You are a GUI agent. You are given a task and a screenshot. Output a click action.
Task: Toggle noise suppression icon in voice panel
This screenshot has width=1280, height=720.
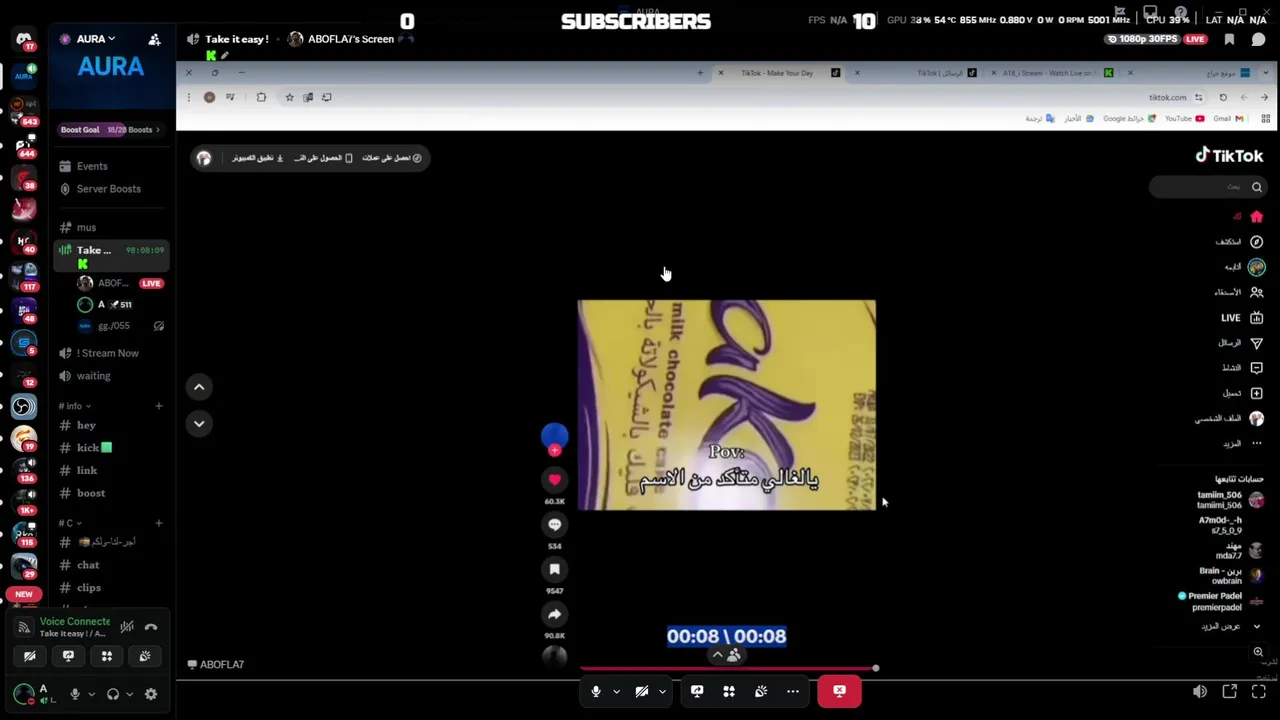coord(127,627)
